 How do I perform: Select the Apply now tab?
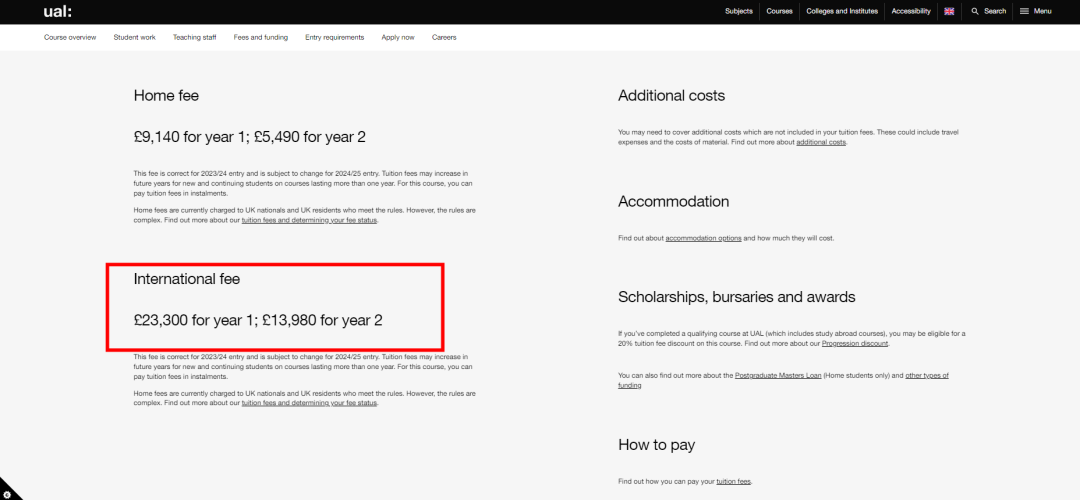coord(398,37)
